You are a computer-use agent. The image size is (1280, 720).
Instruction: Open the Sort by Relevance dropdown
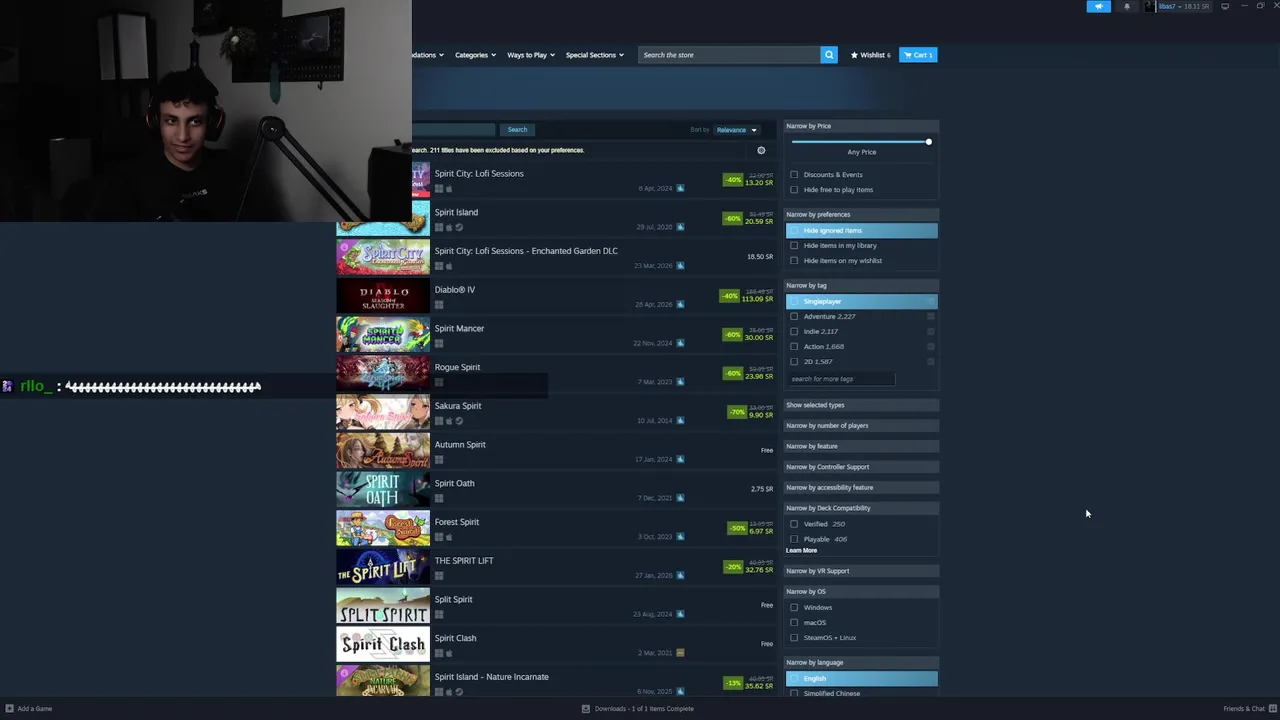pos(737,130)
